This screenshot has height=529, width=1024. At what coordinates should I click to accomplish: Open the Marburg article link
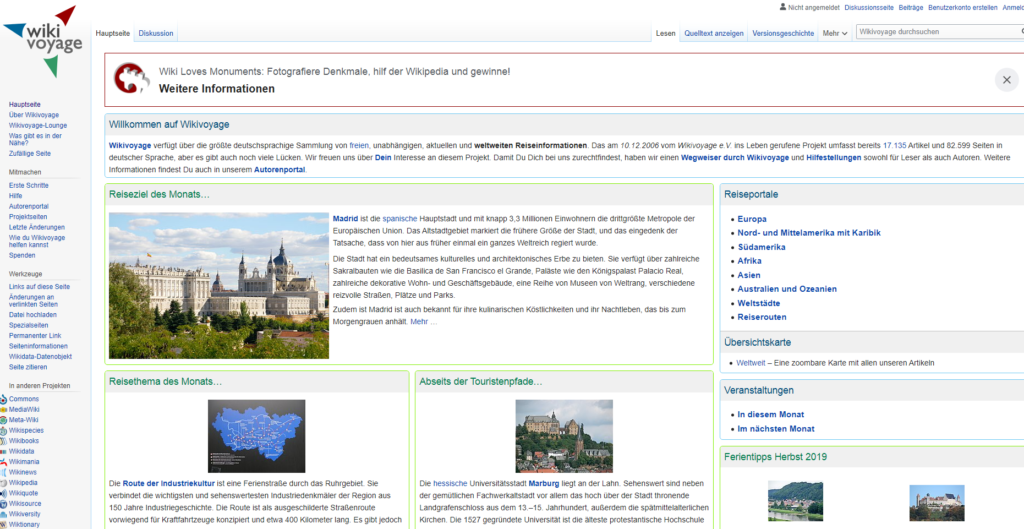point(543,484)
